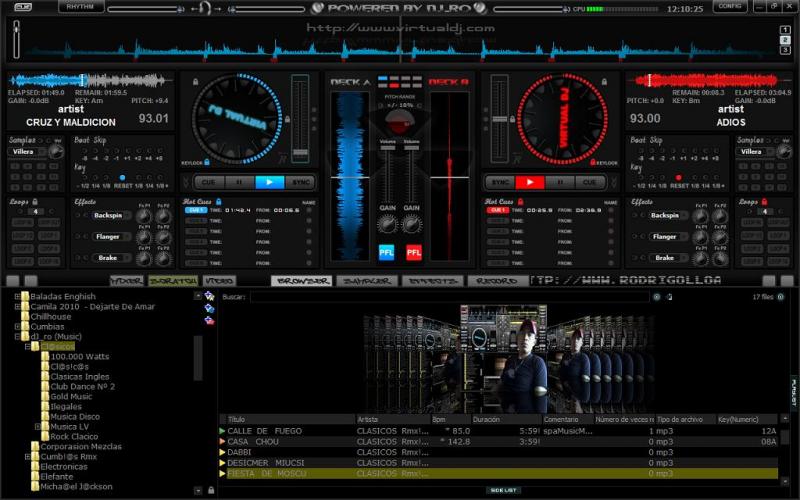This screenshot has width=800, height=500.
Task: Select the Rock Clacico folder
Action: click(x=74, y=436)
